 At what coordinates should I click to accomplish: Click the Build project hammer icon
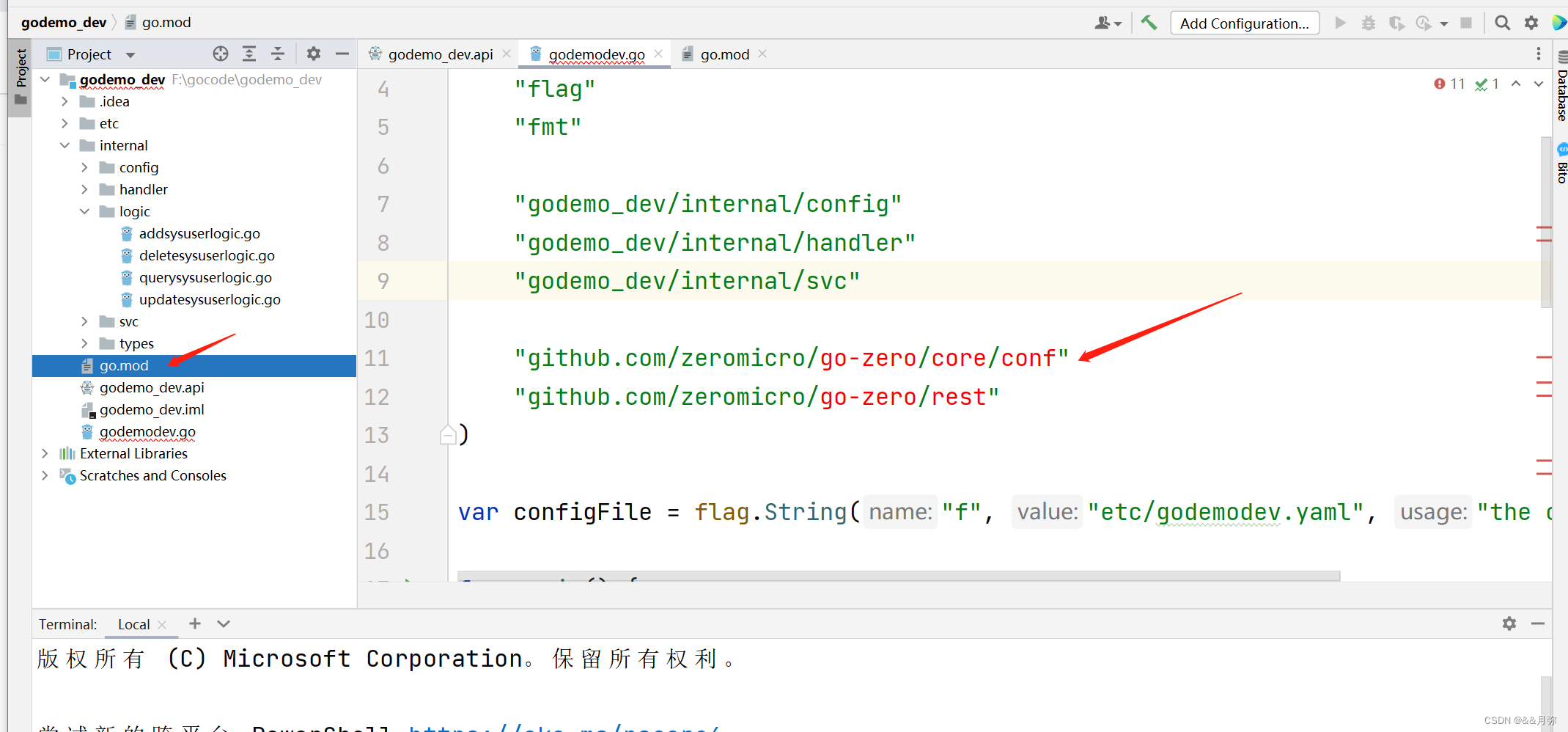tap(1149, 23)
